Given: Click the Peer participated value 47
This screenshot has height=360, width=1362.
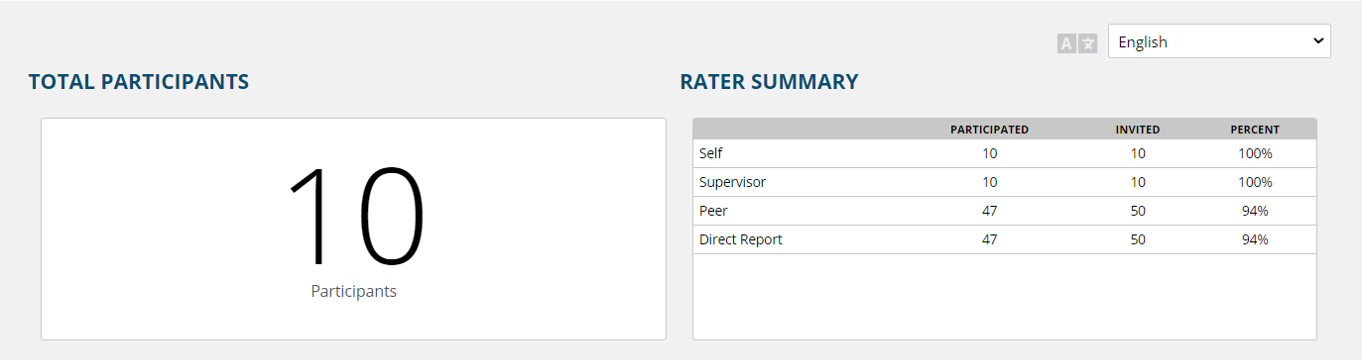Looking at the screenshot, I should pos(989,211).
